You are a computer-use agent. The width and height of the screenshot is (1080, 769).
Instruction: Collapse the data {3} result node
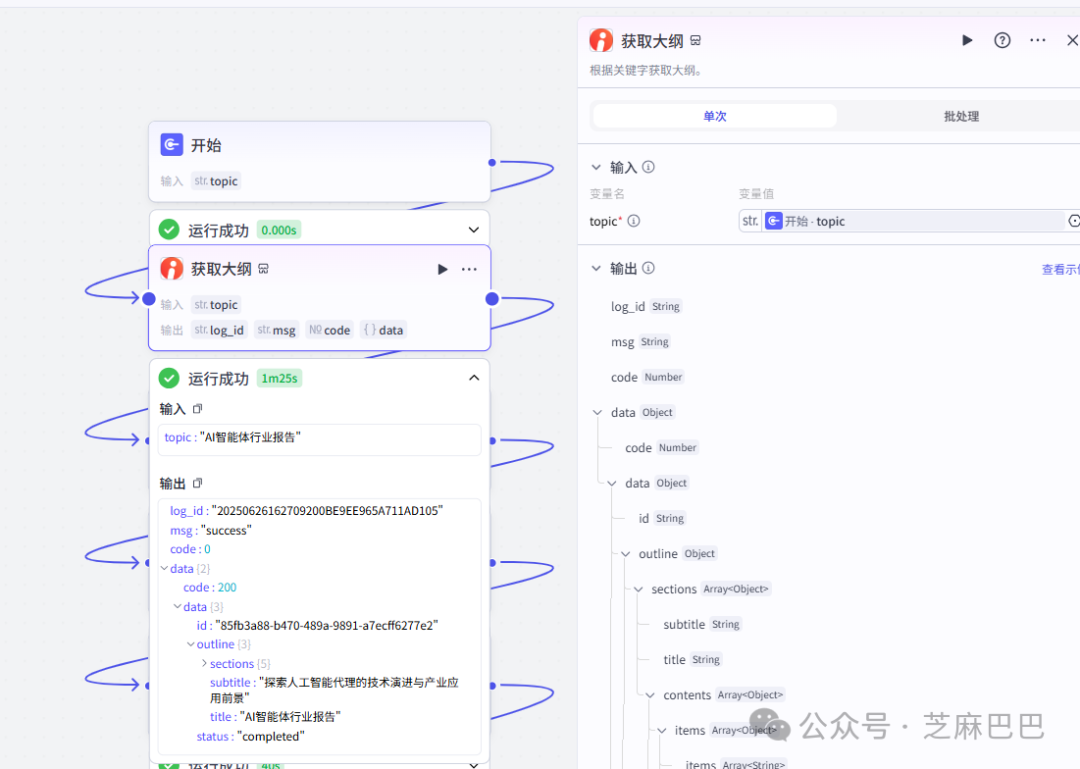point(178,606)
